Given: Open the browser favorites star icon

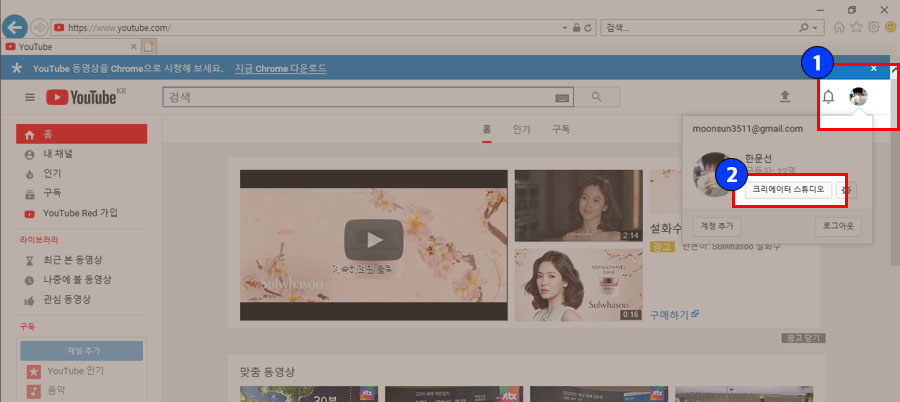Looking at the screenshot, I should click(856, 28).
